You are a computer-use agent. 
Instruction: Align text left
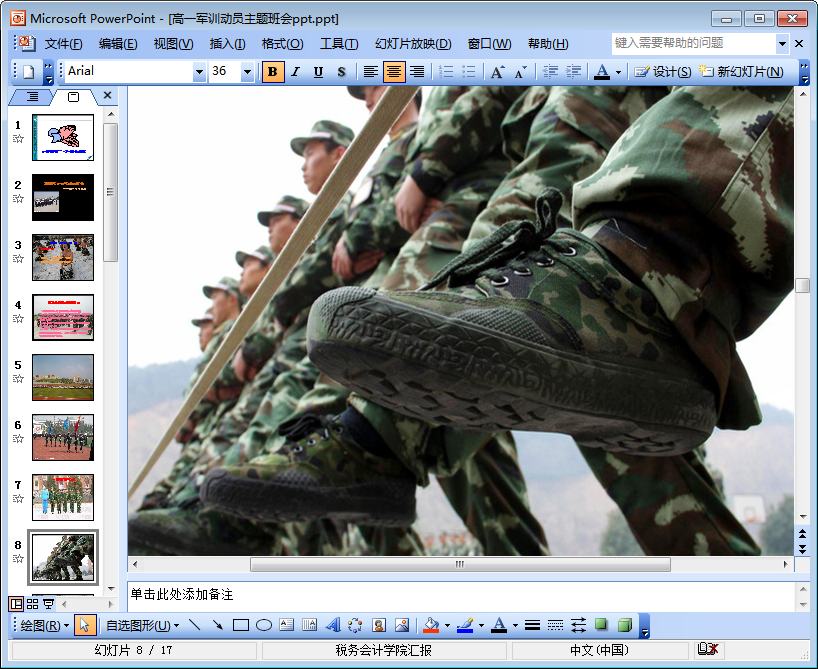[371, 71]
